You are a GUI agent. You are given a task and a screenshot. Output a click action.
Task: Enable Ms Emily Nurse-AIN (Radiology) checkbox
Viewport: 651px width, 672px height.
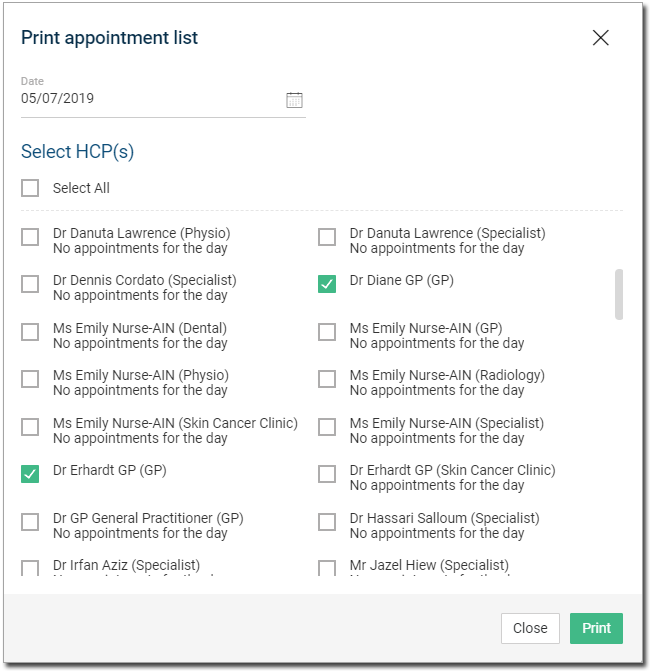point(327,379)
